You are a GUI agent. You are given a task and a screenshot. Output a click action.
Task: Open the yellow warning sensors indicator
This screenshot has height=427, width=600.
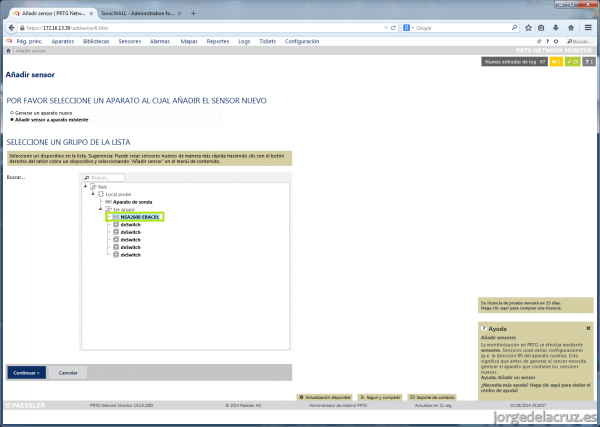(556, 62)
